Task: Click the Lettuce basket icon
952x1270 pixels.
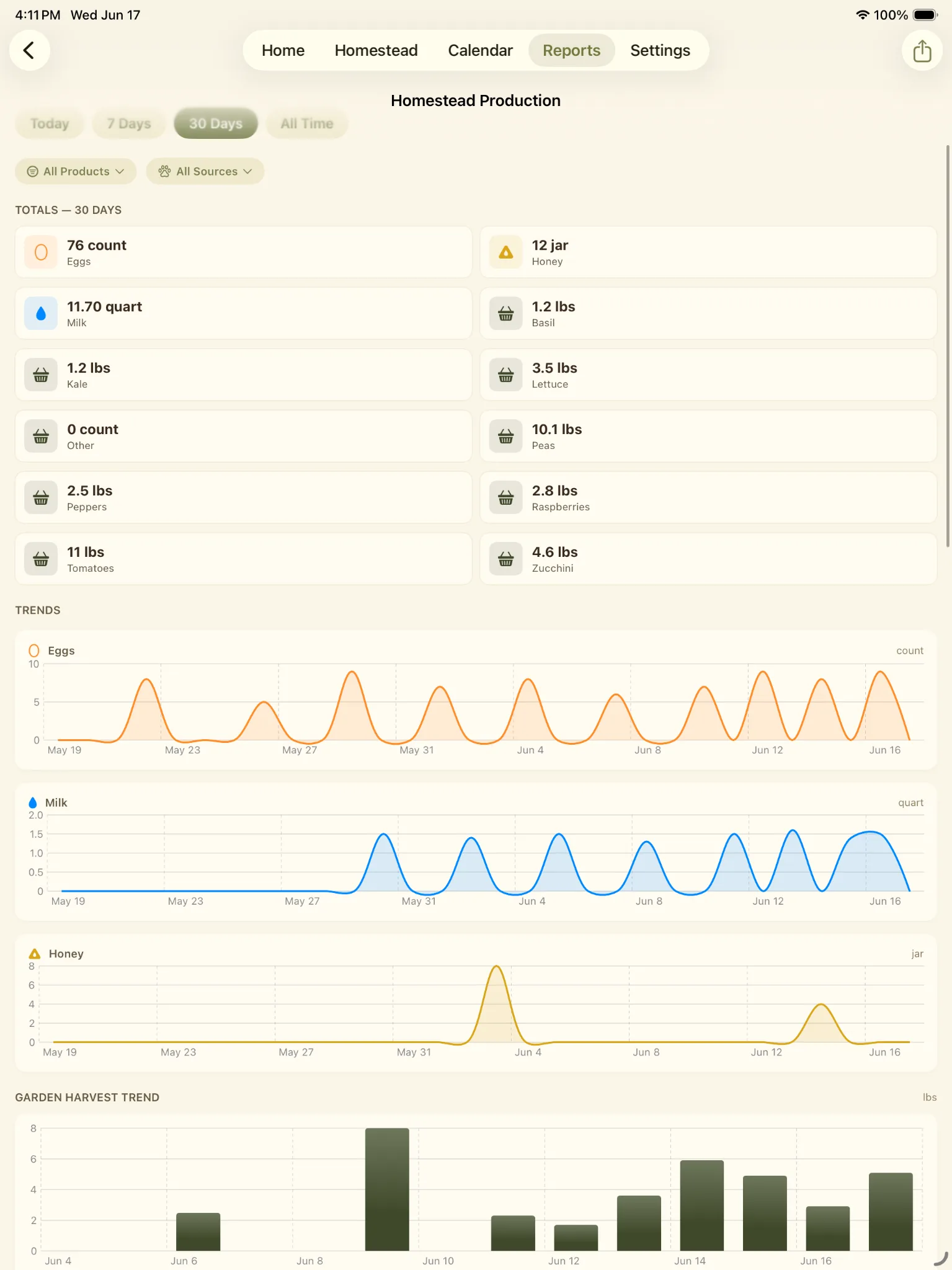Action: coord(506,375)
